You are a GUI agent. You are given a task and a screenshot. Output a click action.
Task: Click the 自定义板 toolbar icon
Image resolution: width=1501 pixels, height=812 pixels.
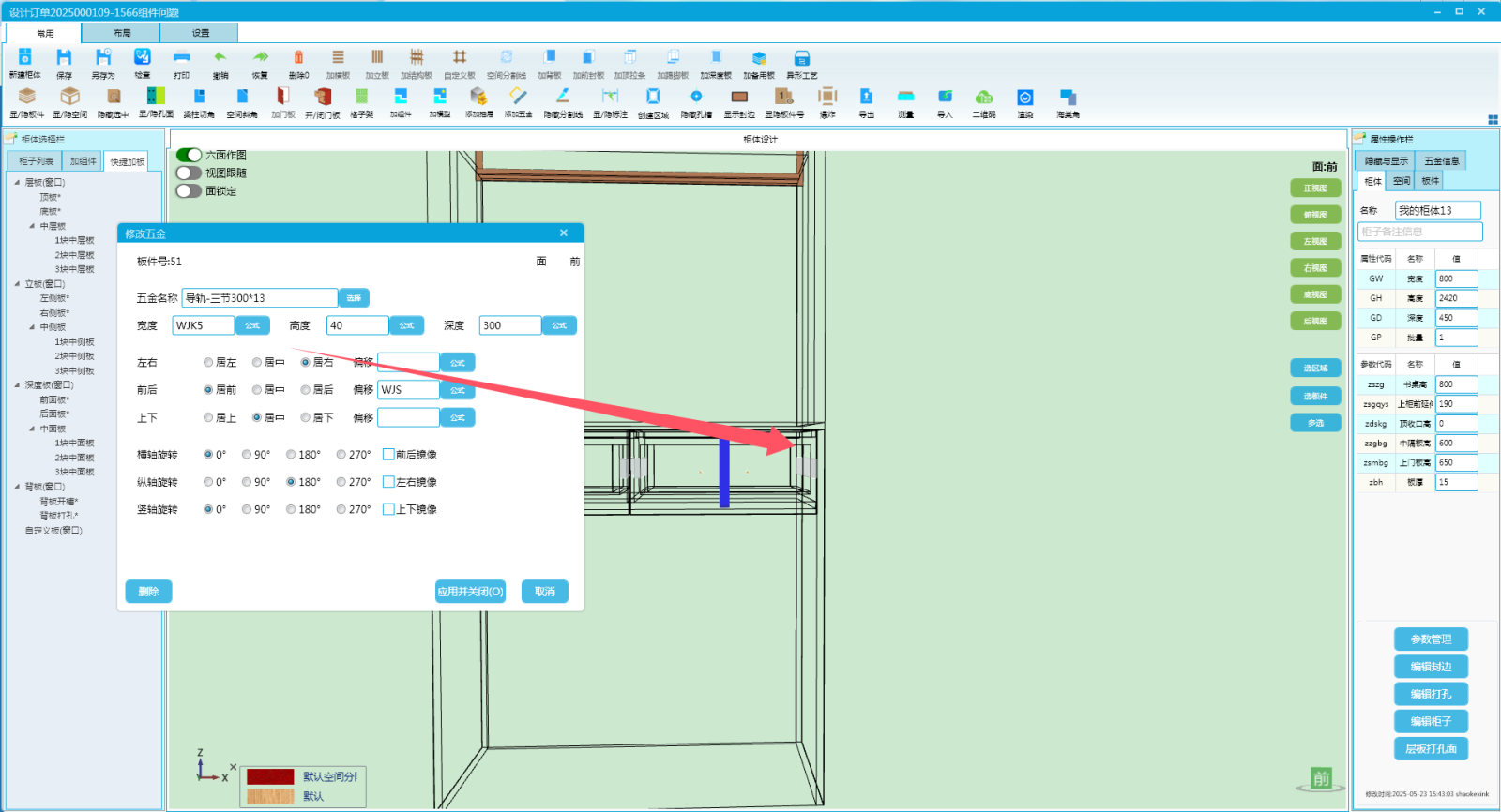point(459,58)
